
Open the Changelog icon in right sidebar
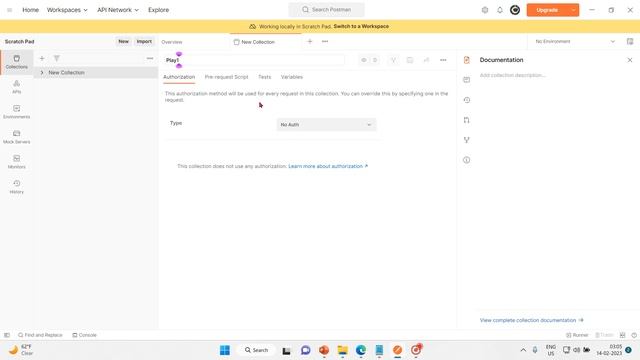(x=467, y=100)
